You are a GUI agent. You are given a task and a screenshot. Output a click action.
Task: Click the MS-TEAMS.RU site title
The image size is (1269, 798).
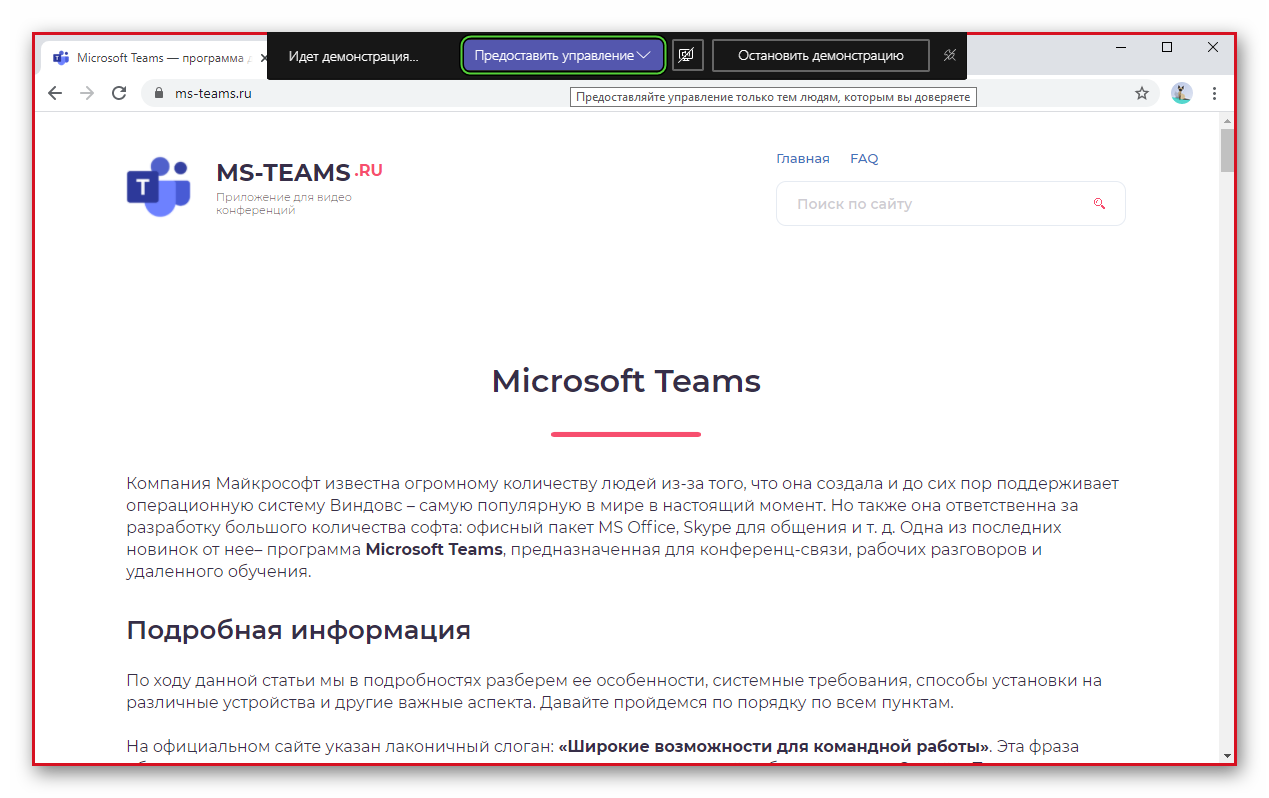[x=299, y=172]
